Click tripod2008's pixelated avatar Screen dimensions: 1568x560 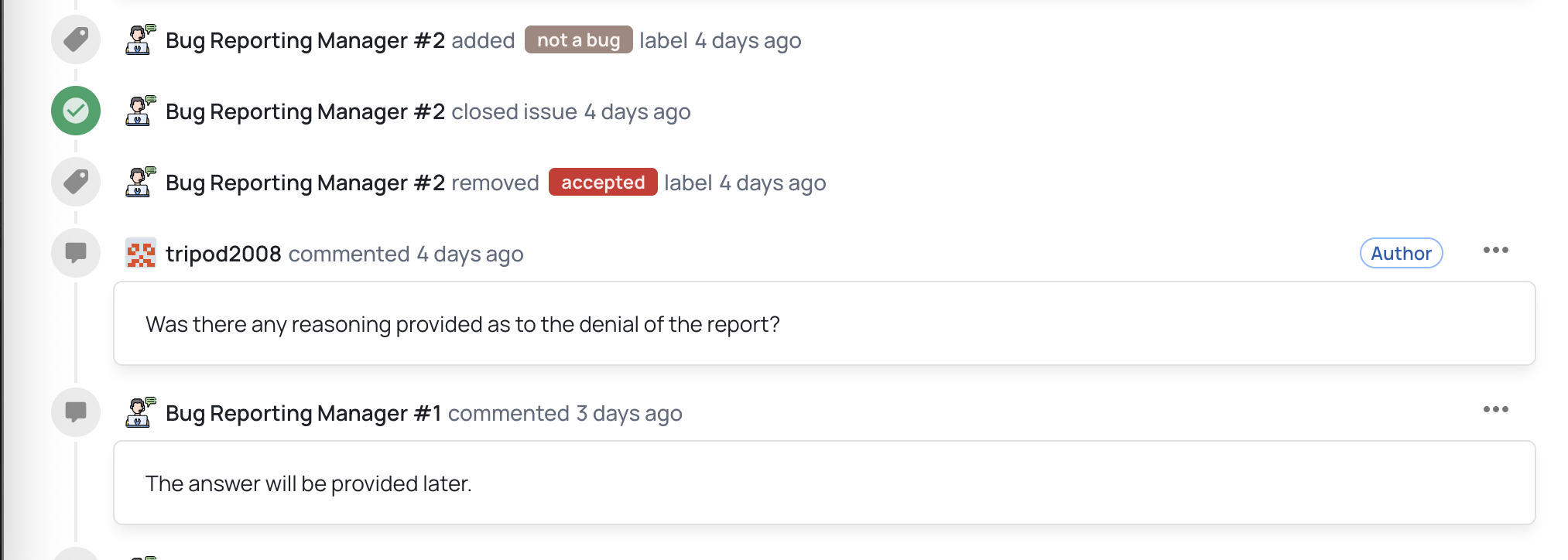(x=140, y=253)
